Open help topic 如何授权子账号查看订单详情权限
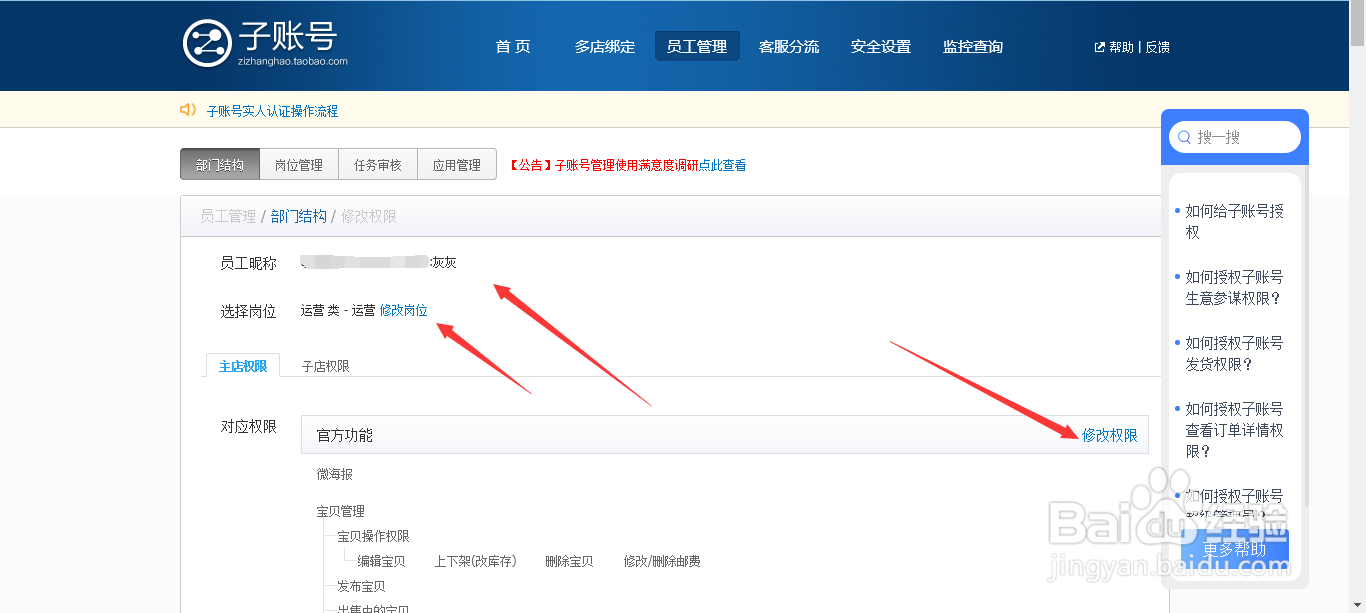This screenshot has width=1366, height=613. point(1235,430)
